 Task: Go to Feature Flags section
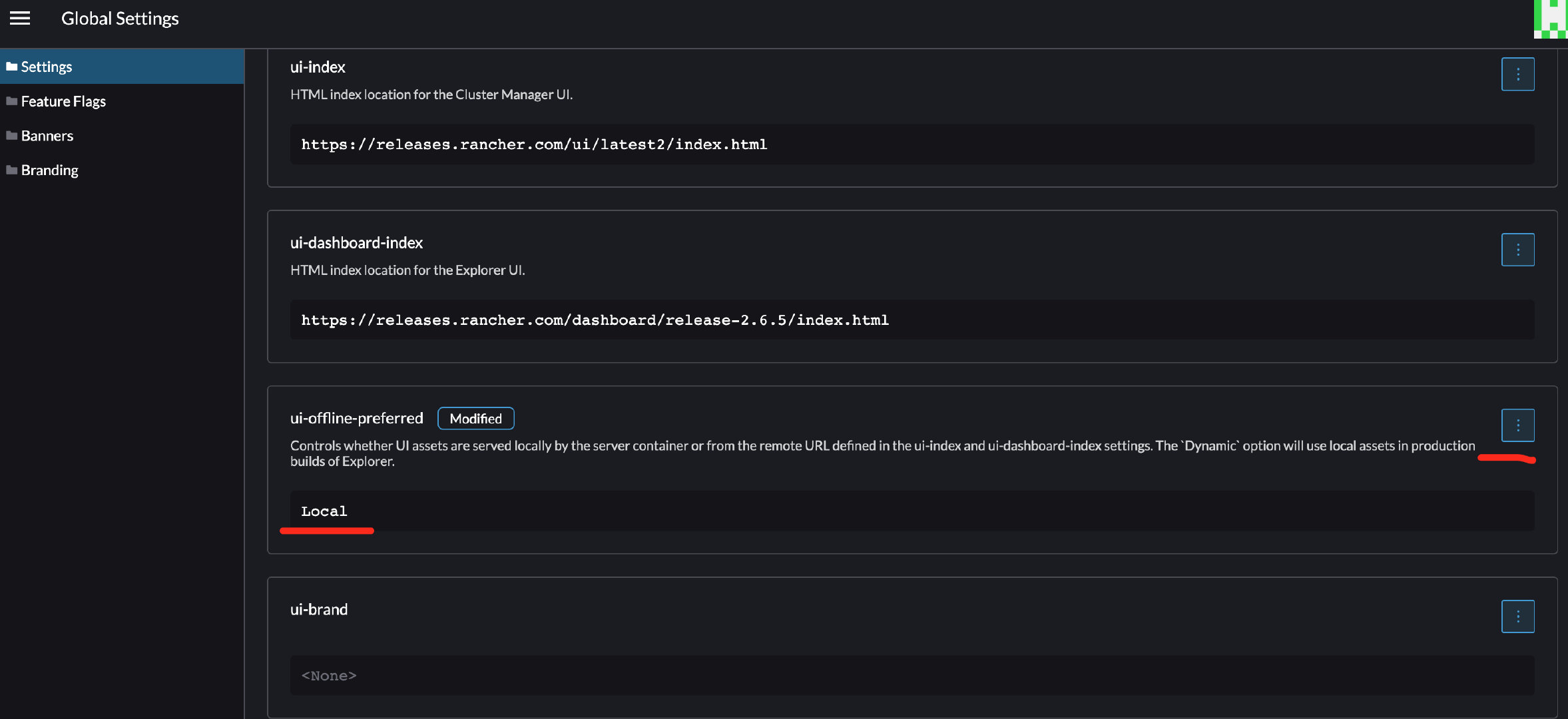tap(63, 101)
